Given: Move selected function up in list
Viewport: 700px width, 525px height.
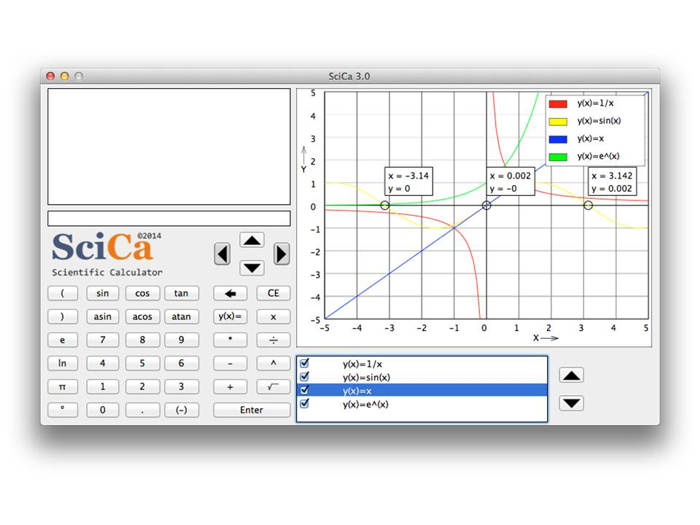Looking at the screenshot, I should click(x=571, y=376).
